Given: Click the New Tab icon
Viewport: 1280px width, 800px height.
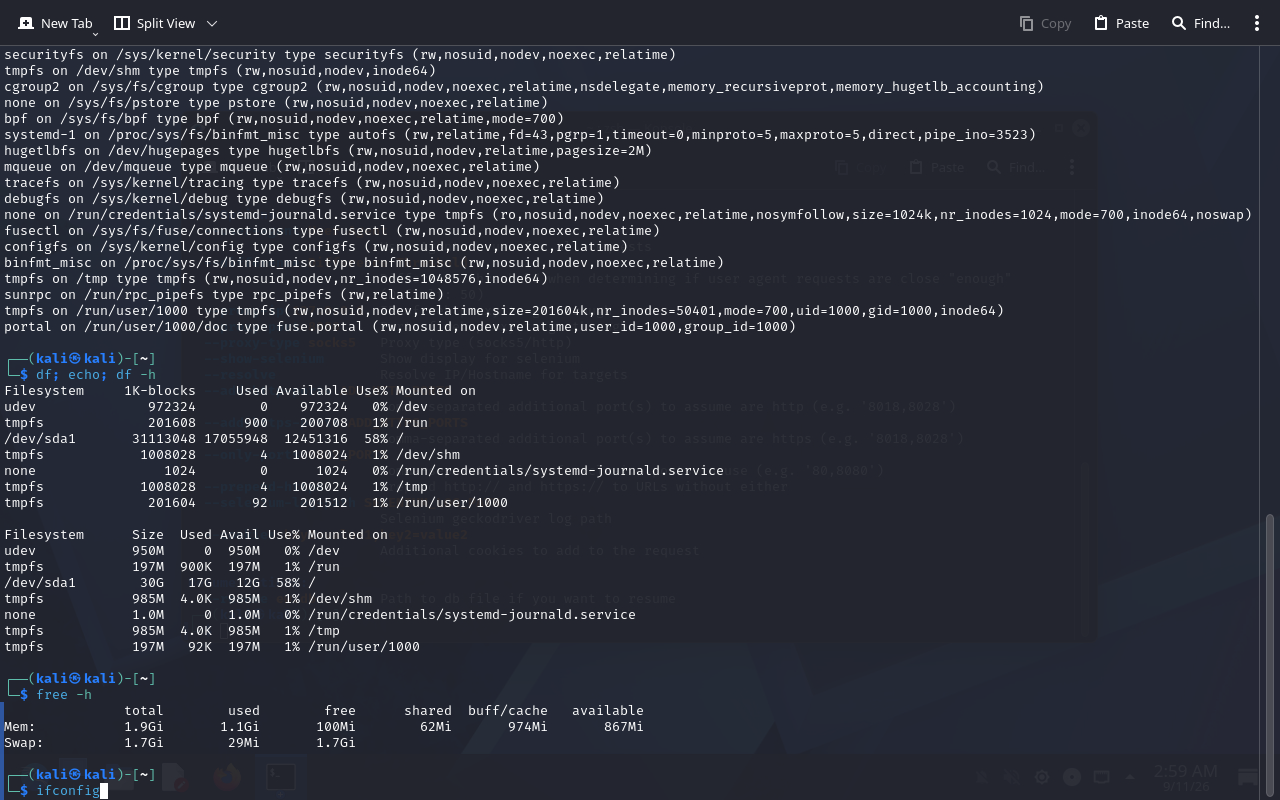Looking at the screenshot, I should click(23, 23).
